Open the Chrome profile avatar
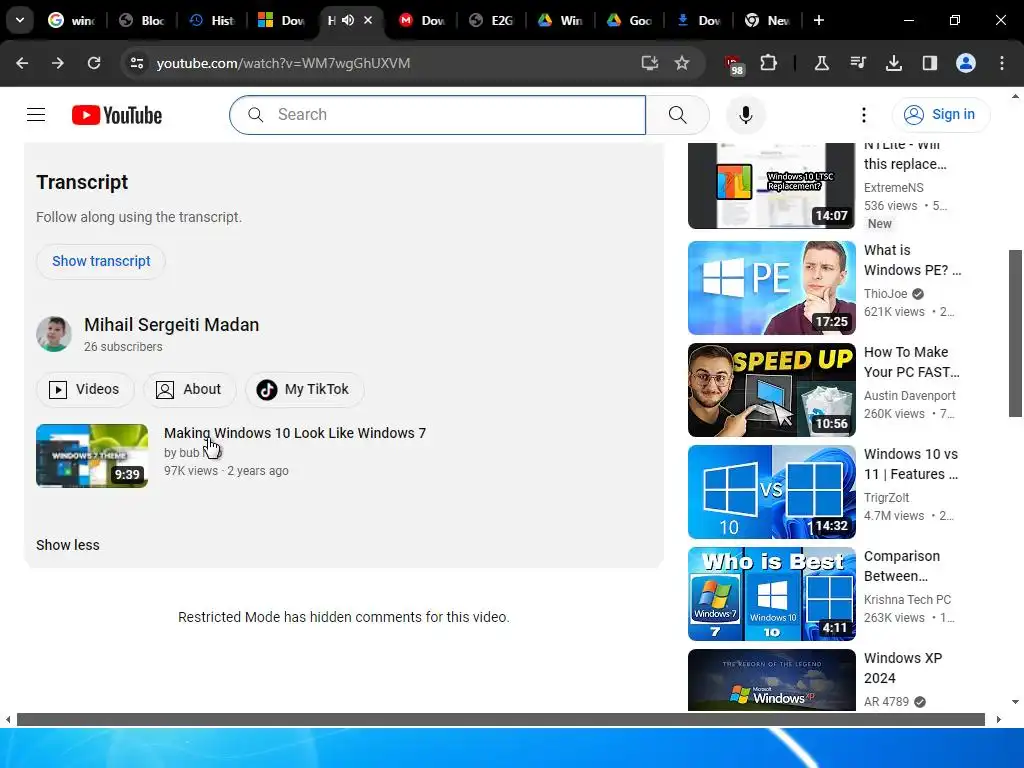 pos(966,63)
